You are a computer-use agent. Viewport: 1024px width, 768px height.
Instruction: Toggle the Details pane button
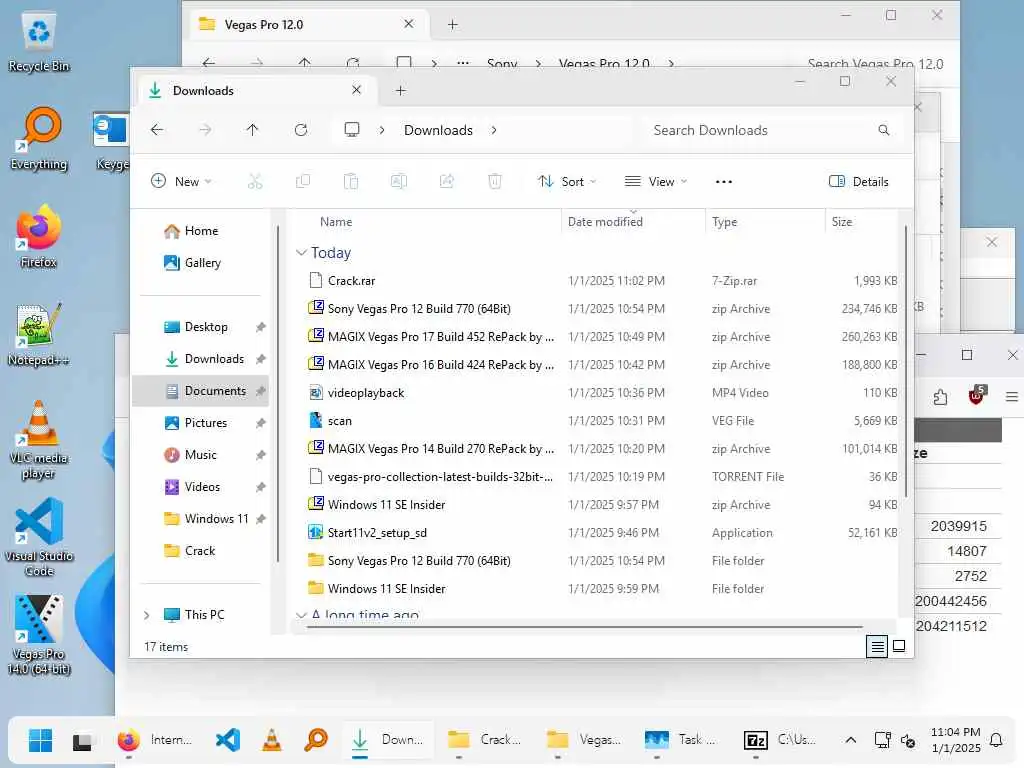click(x=859, y=182)
